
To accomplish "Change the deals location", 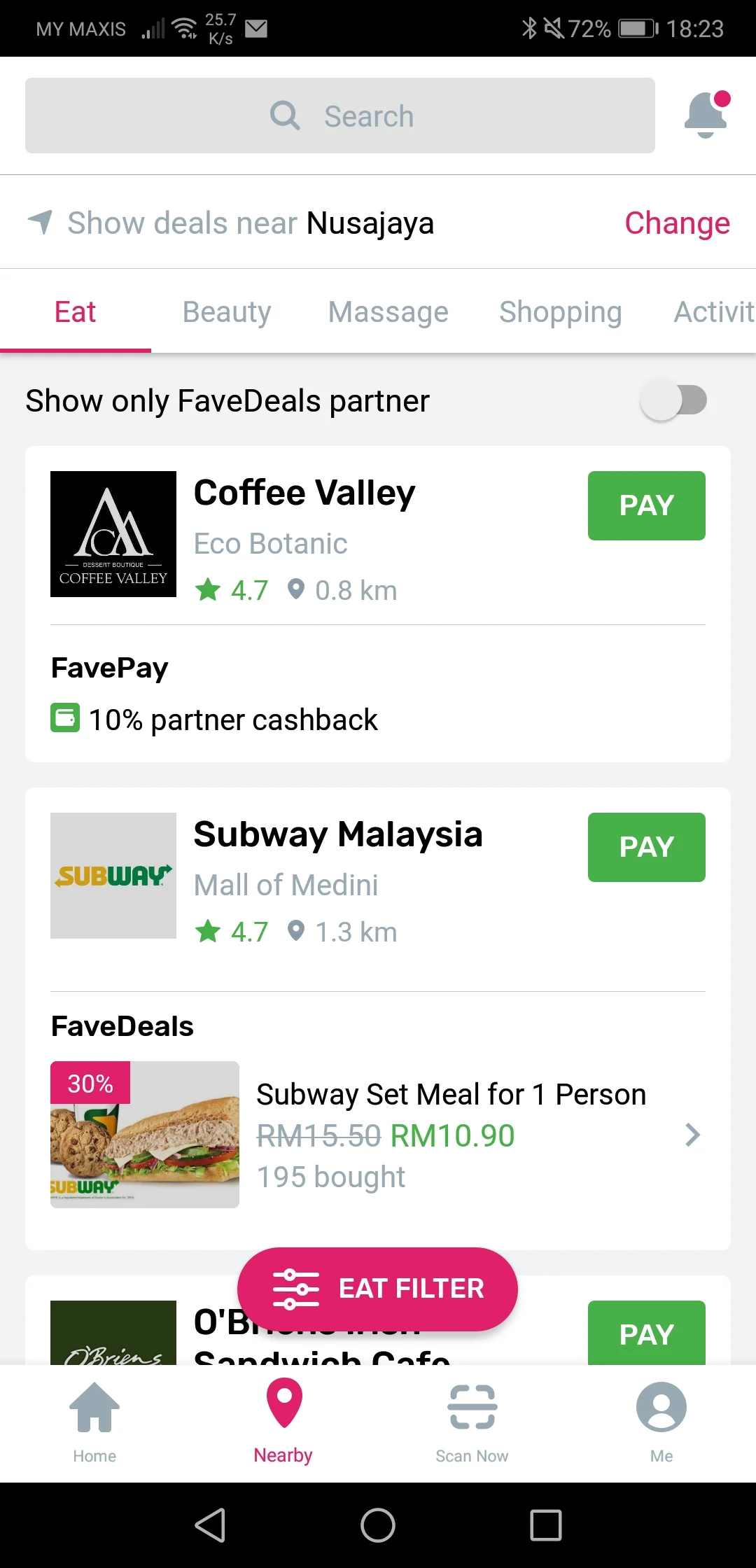I will (677, 223).
